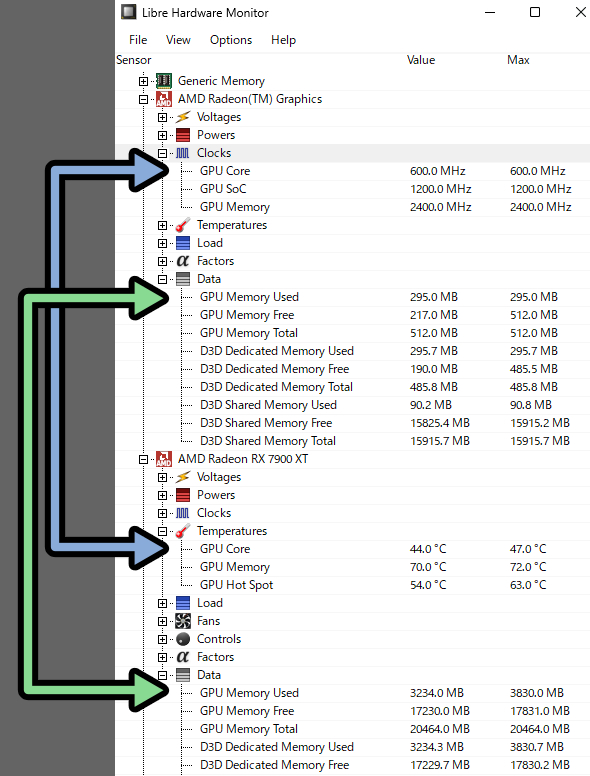Image resolution: width=590 pixels, height=776 pixels.
Task: Open the File menu
Action: 138,40
